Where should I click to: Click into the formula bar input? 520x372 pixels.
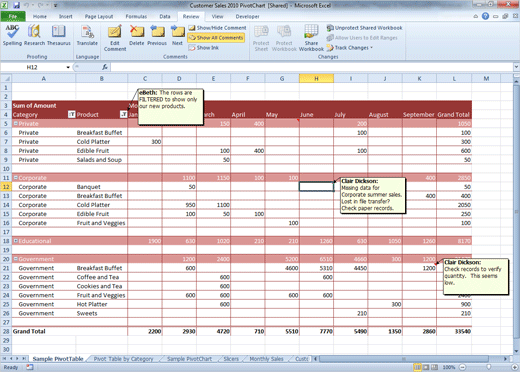pos(312,67)
